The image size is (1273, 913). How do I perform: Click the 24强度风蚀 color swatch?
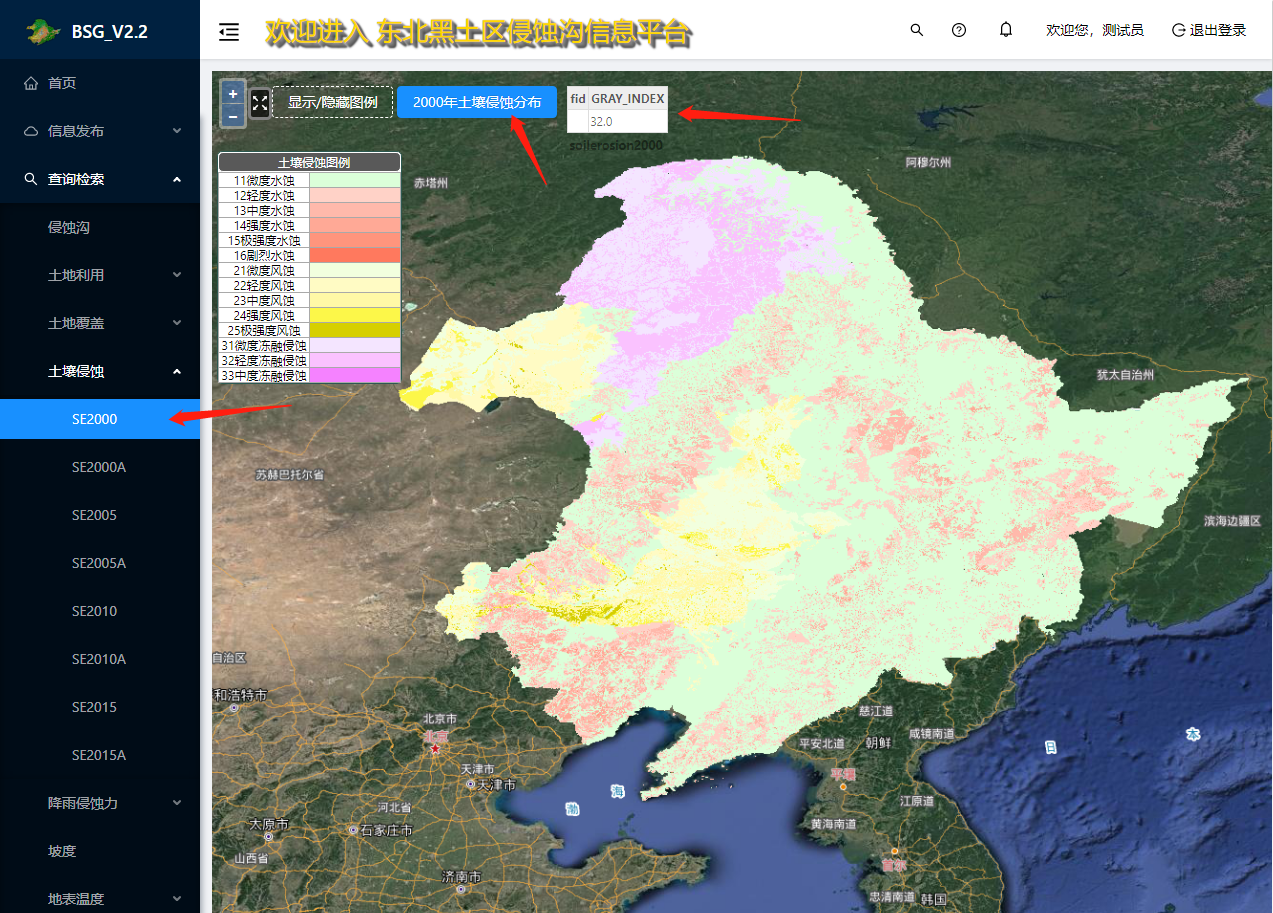[x=354, y=315]
